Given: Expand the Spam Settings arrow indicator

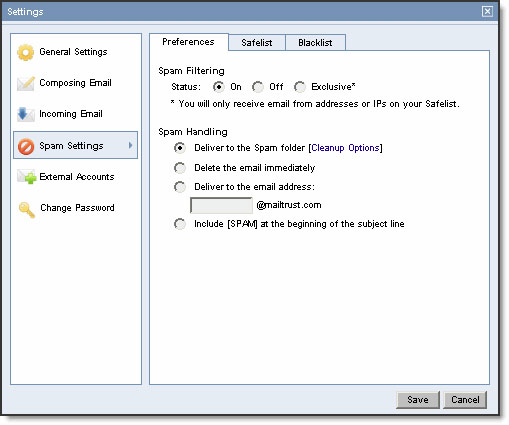Looking at the screenshot, I should [131, 145].
